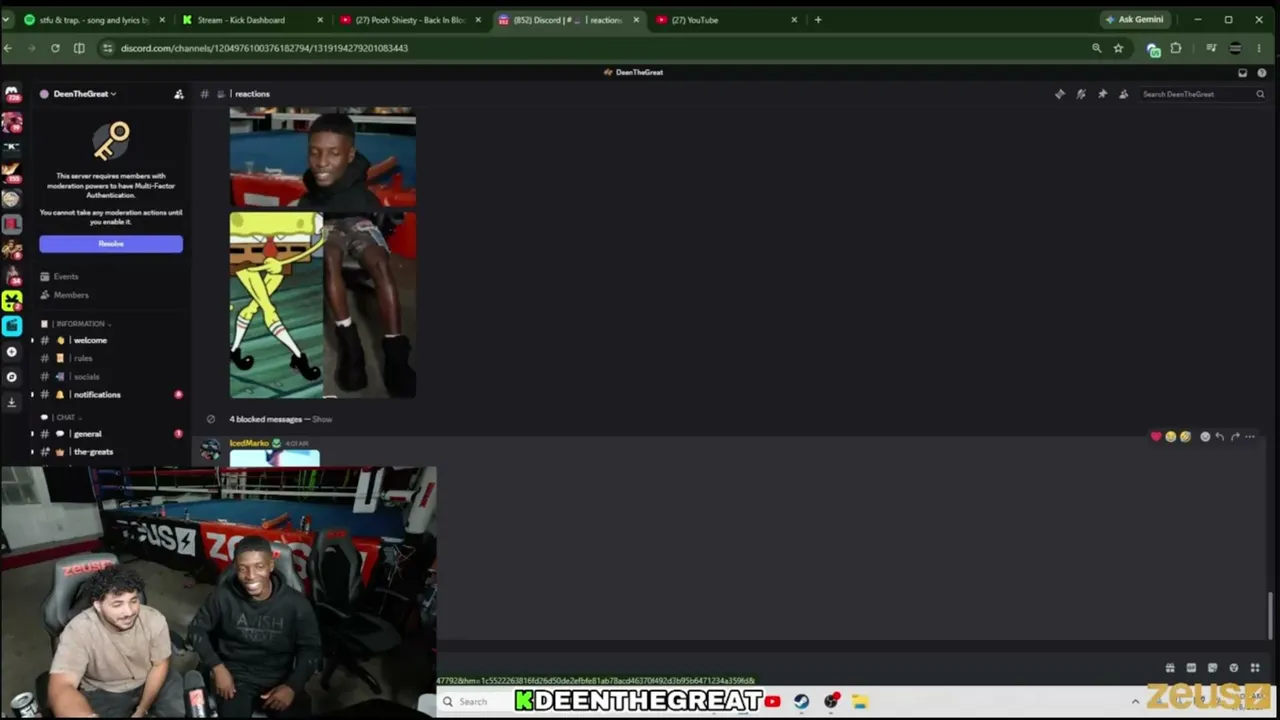The height and width of the screenshot is (720, 1280).
Task: Open notification settings bell in channel header
Action: coord(1081,94)
